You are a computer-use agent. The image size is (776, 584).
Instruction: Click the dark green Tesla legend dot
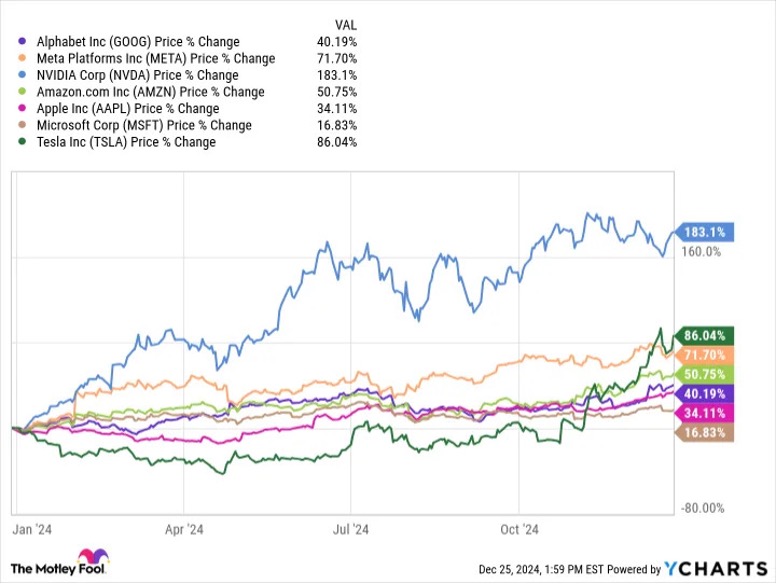pos(22,142)
